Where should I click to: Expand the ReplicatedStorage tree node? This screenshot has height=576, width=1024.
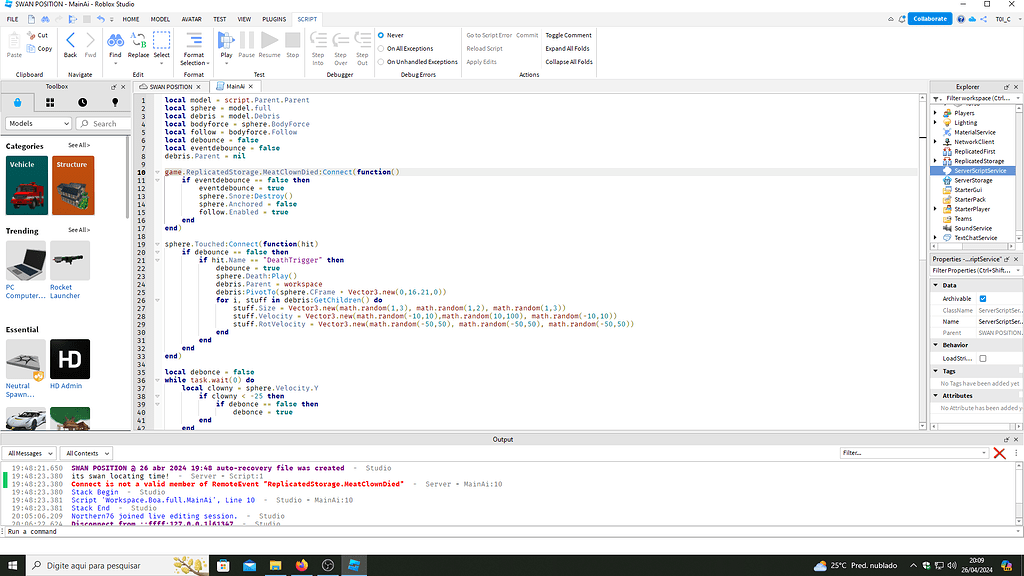935,161
